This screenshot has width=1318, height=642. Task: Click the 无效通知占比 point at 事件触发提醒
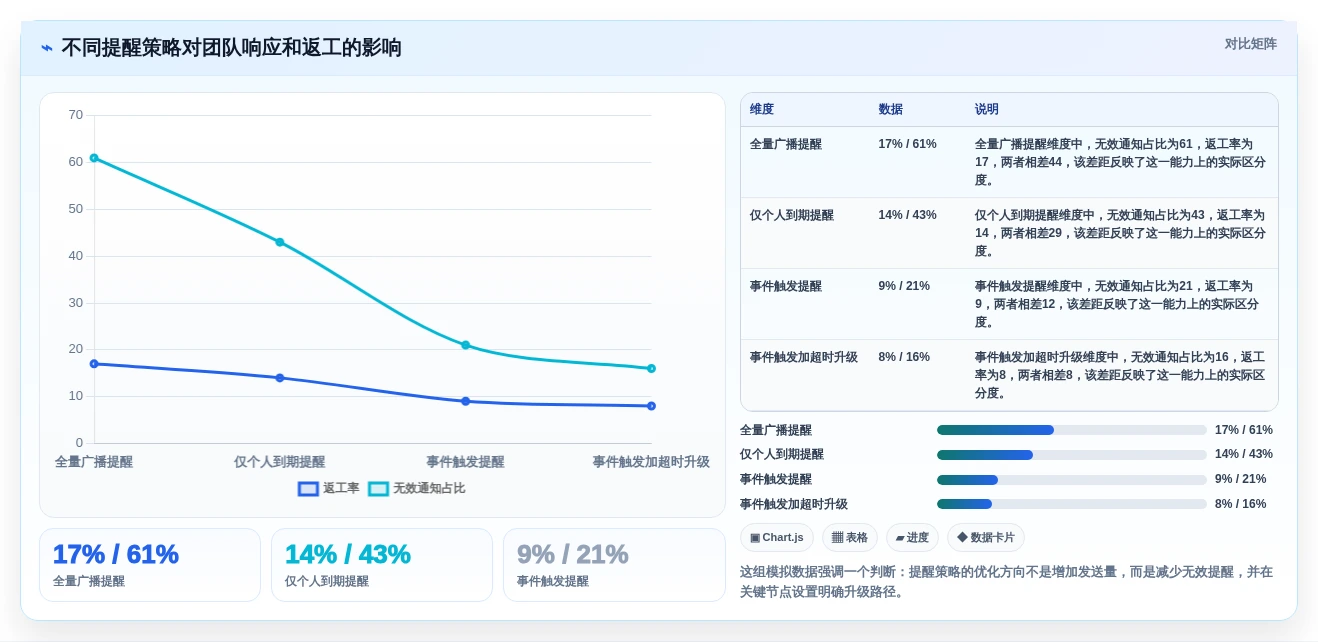(x=465, y=345)
